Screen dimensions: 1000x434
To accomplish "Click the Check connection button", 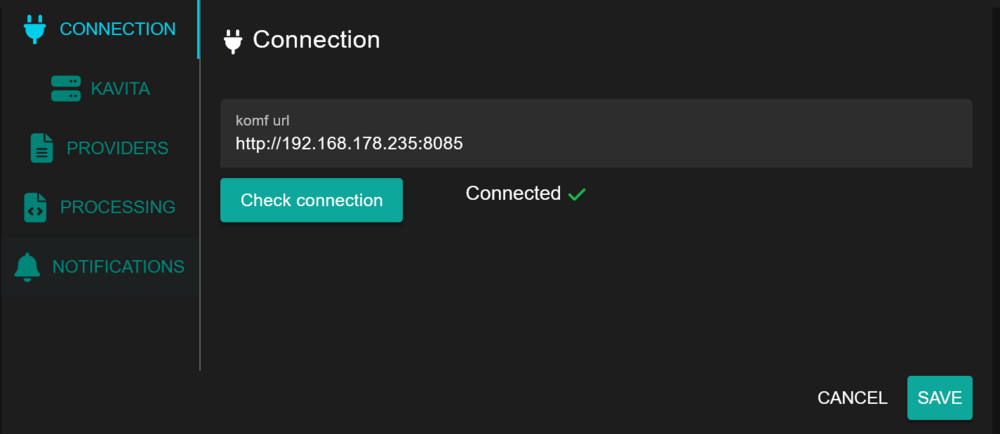I will coord(311,200).
